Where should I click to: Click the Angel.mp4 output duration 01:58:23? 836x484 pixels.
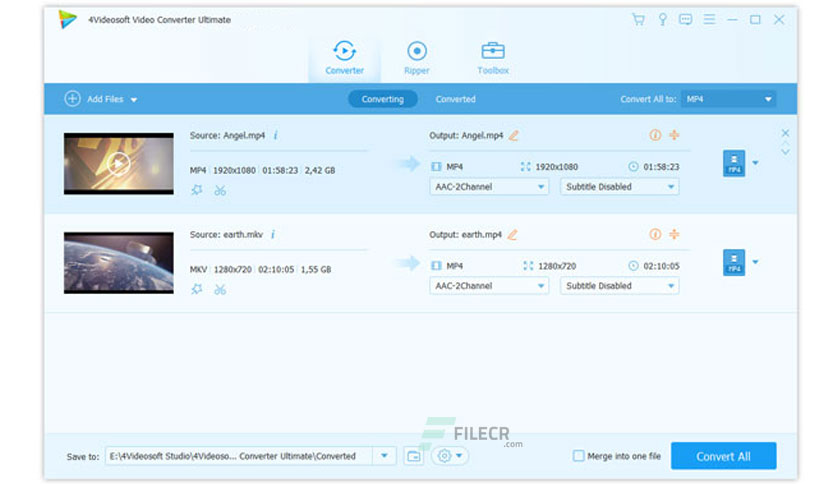[x=661, y=167]
